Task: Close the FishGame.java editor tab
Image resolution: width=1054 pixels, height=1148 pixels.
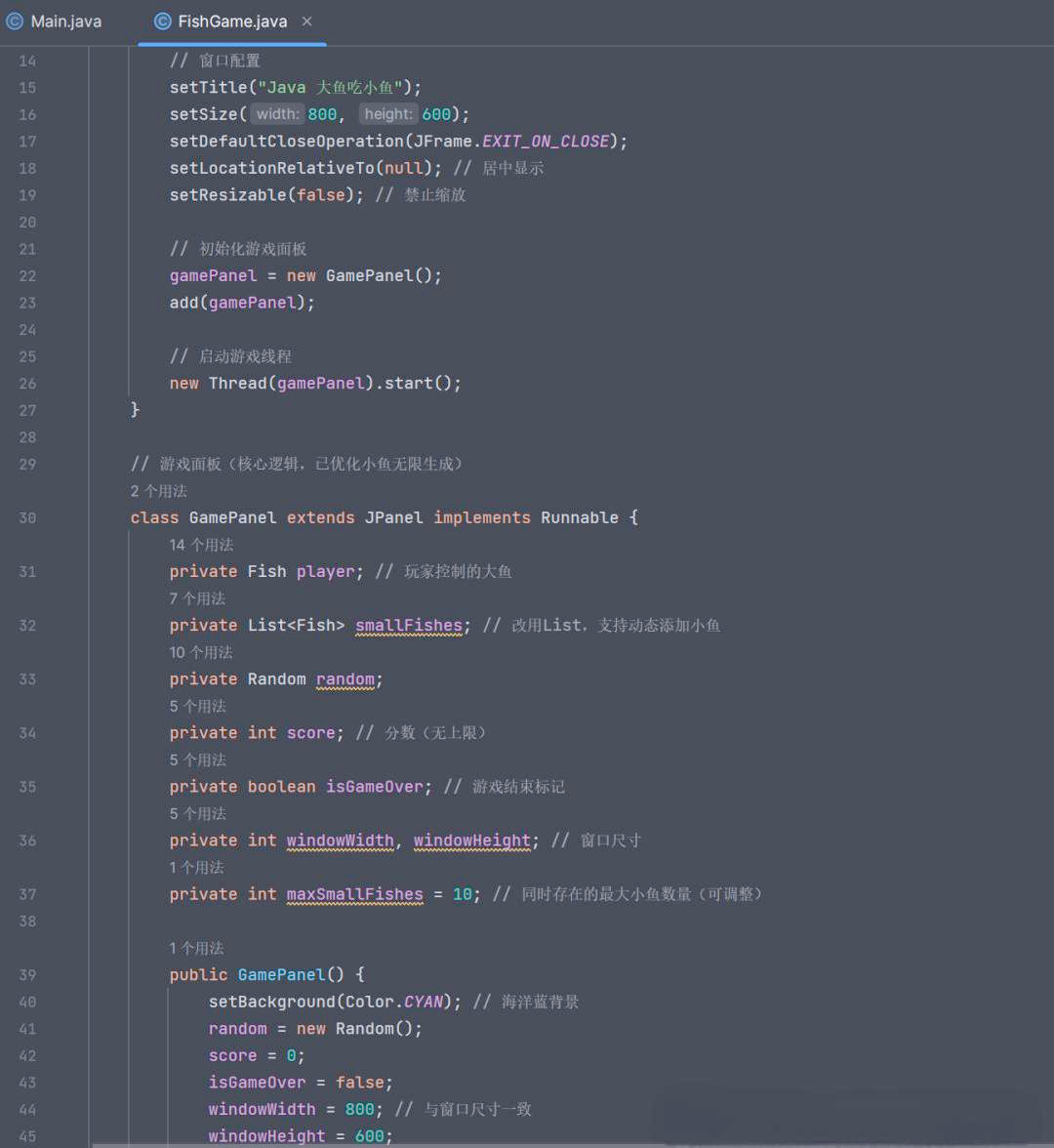Action: tap(307, 21)
